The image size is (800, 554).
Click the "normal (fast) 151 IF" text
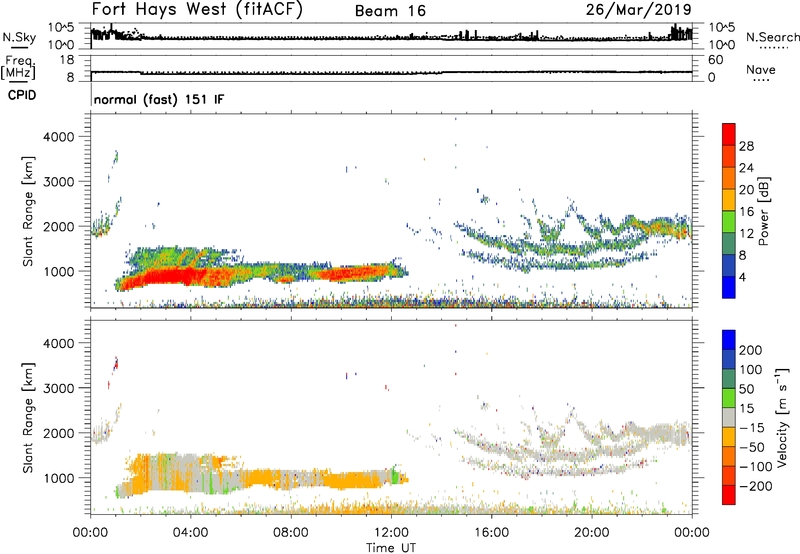(x=159, y=99)
